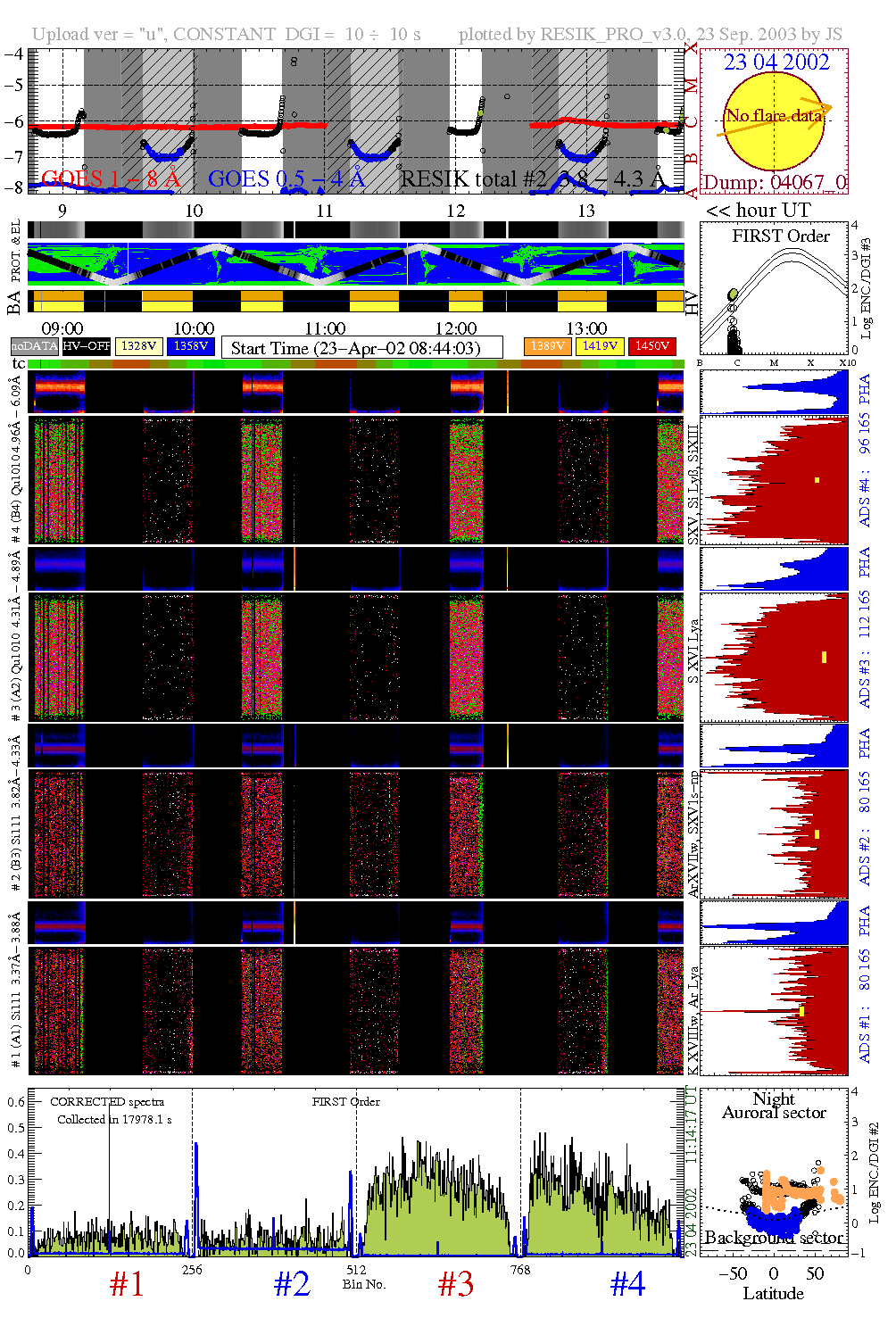Select the blue #2 channel label
The width and height of the screenshot is (896, 1318).
point(292,1284)
